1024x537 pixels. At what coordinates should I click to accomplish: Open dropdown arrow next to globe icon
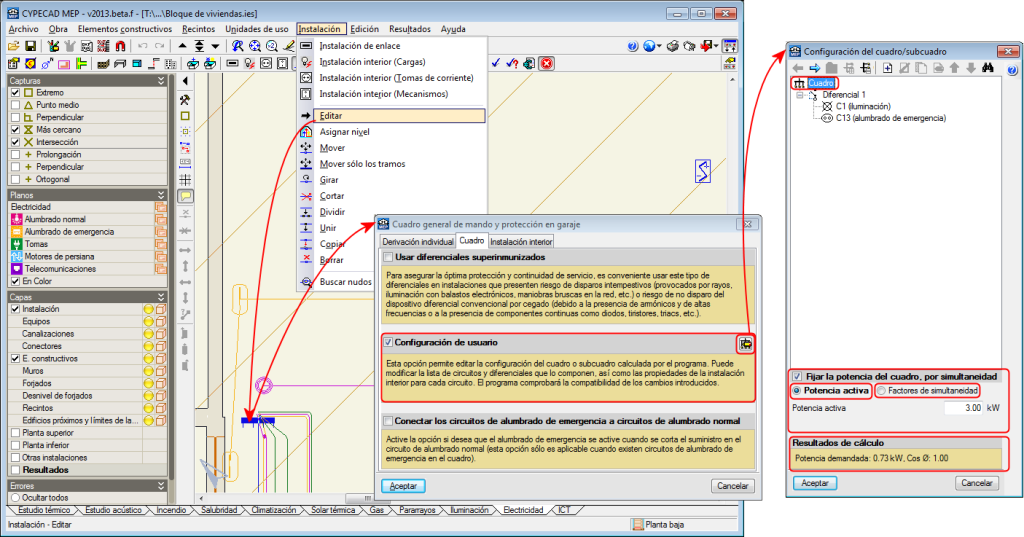click(x=659, y=46)
